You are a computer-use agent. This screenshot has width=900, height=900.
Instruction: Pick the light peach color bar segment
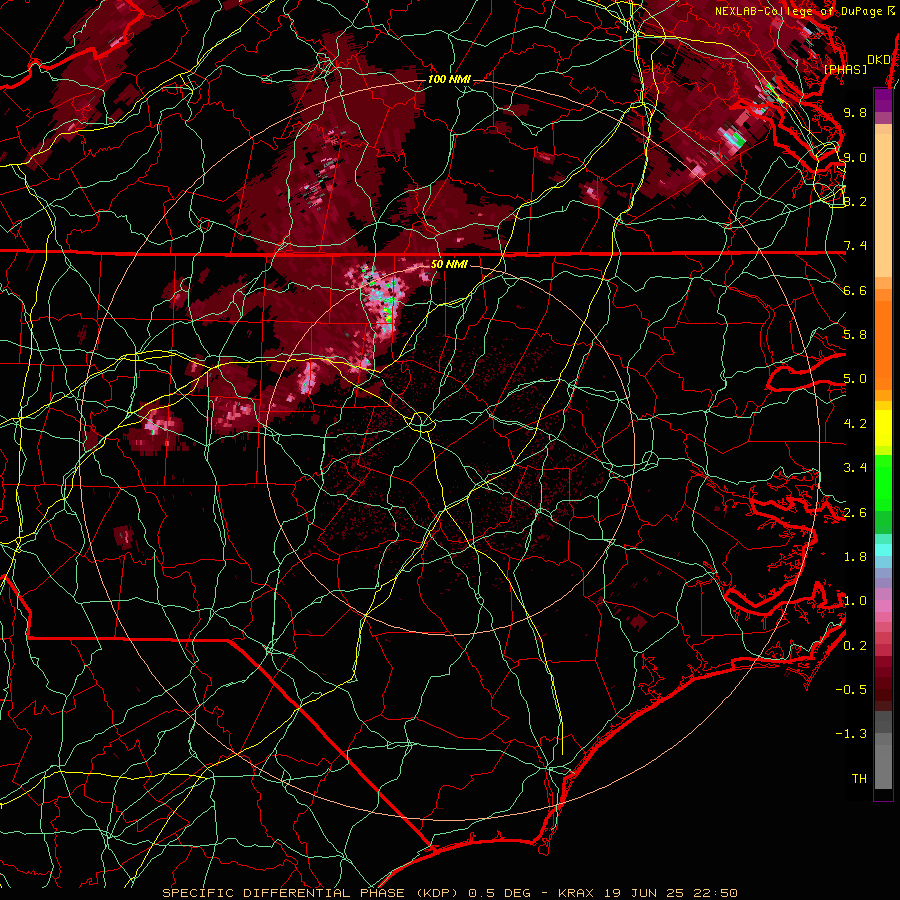883,207
